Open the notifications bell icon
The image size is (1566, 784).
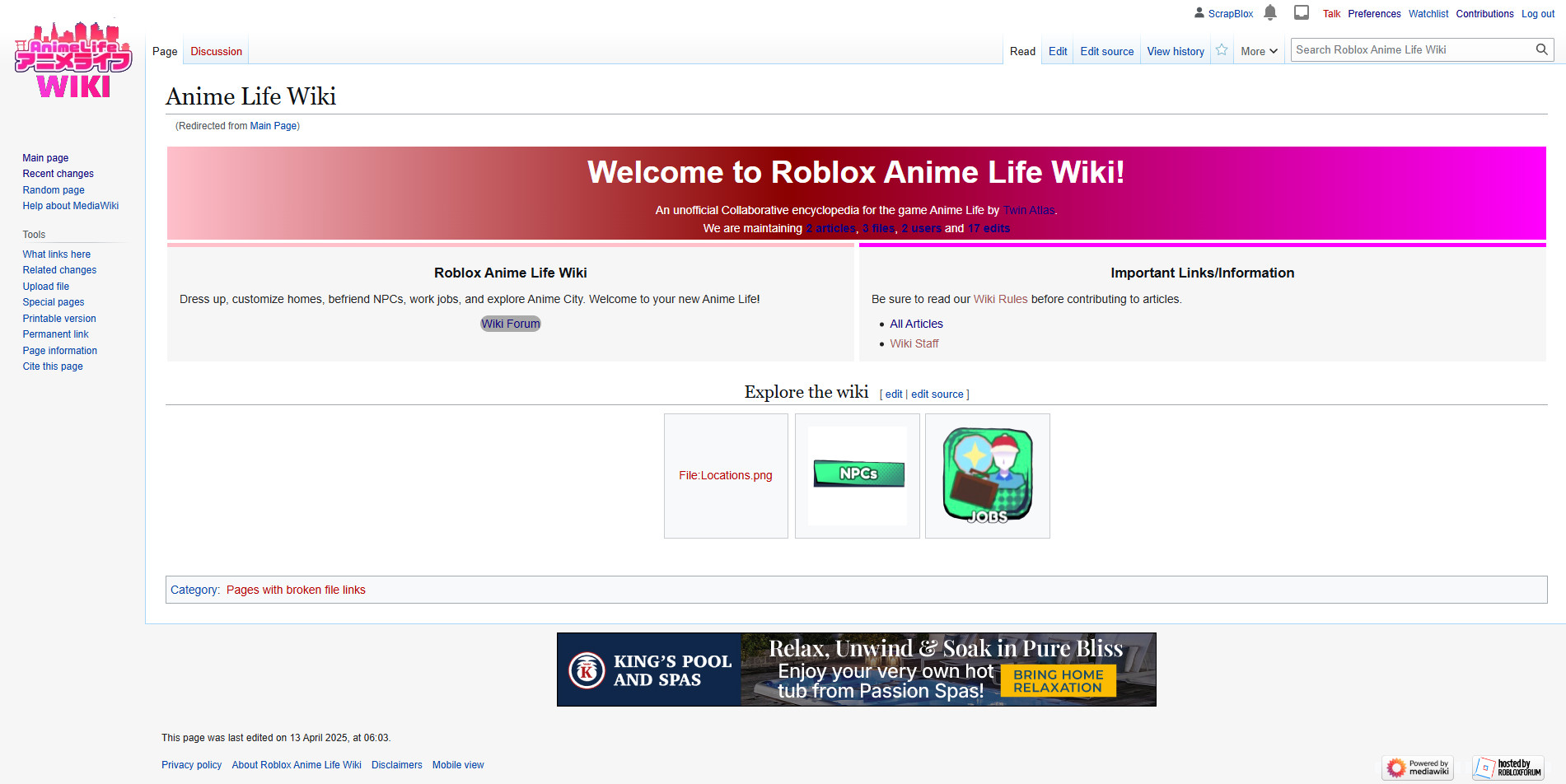[x=1270, y=12]
